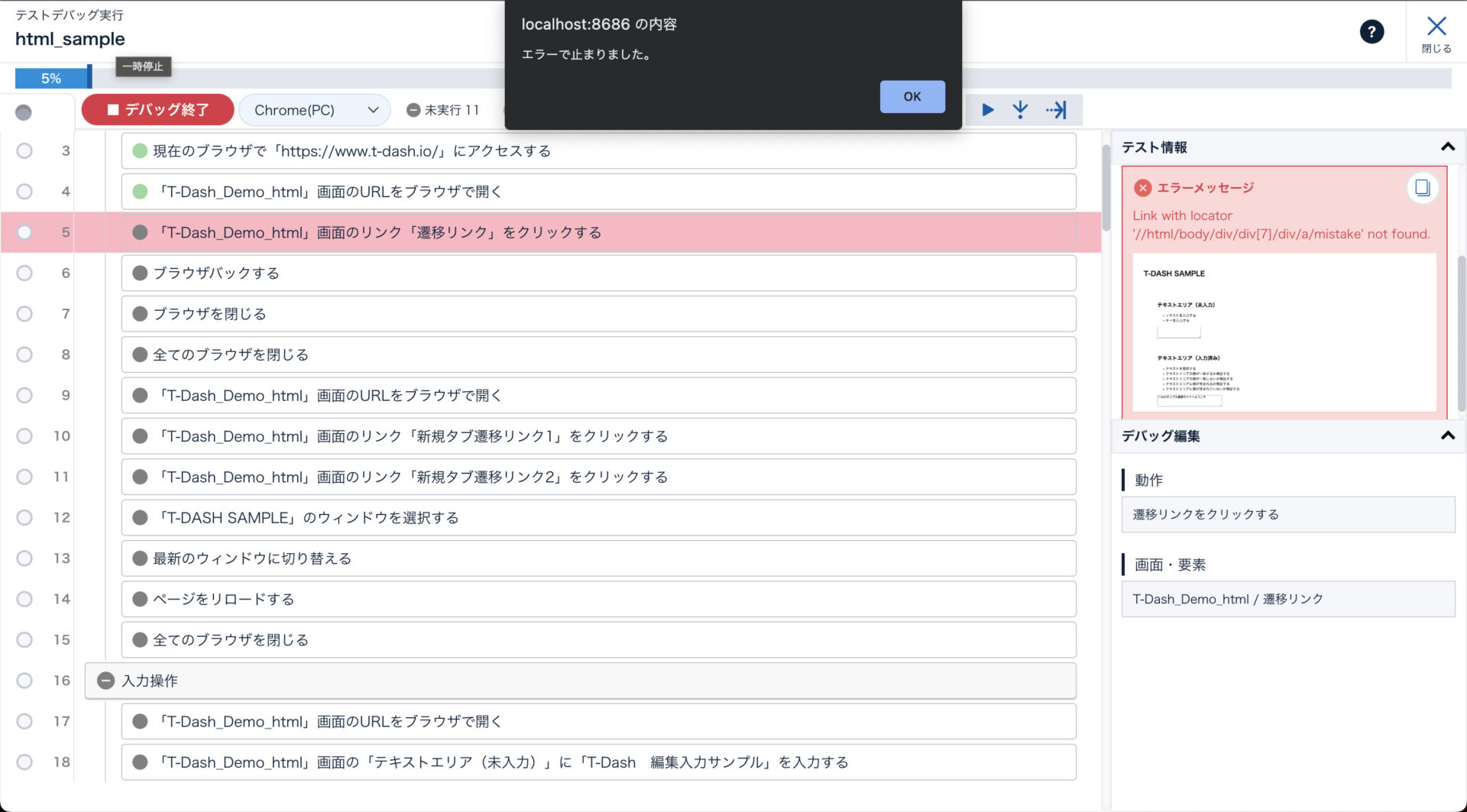Select radio button for step 10
This screenshot has width=1467, height=812.
(x=24, y=436)
